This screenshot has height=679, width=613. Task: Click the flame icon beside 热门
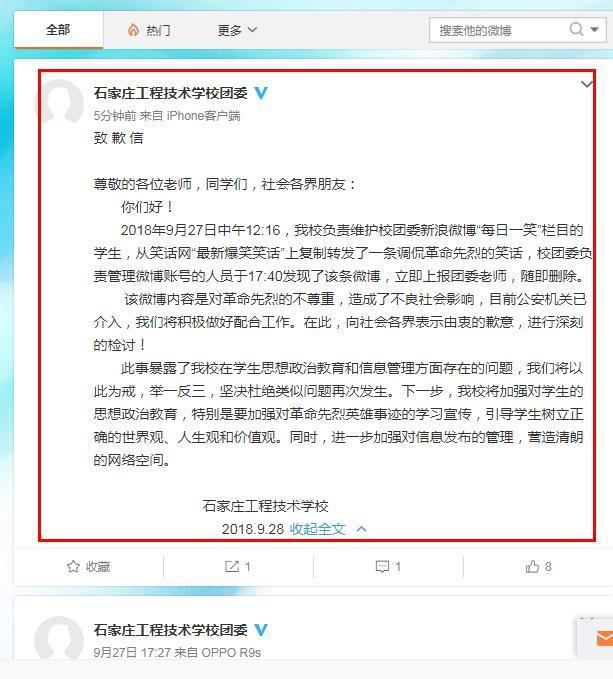pos(133,30)
